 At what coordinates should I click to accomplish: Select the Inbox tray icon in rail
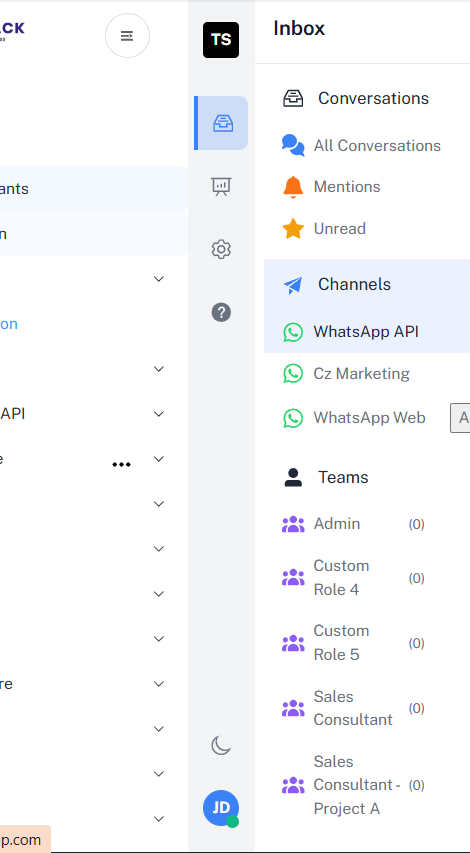pos(222,123)
